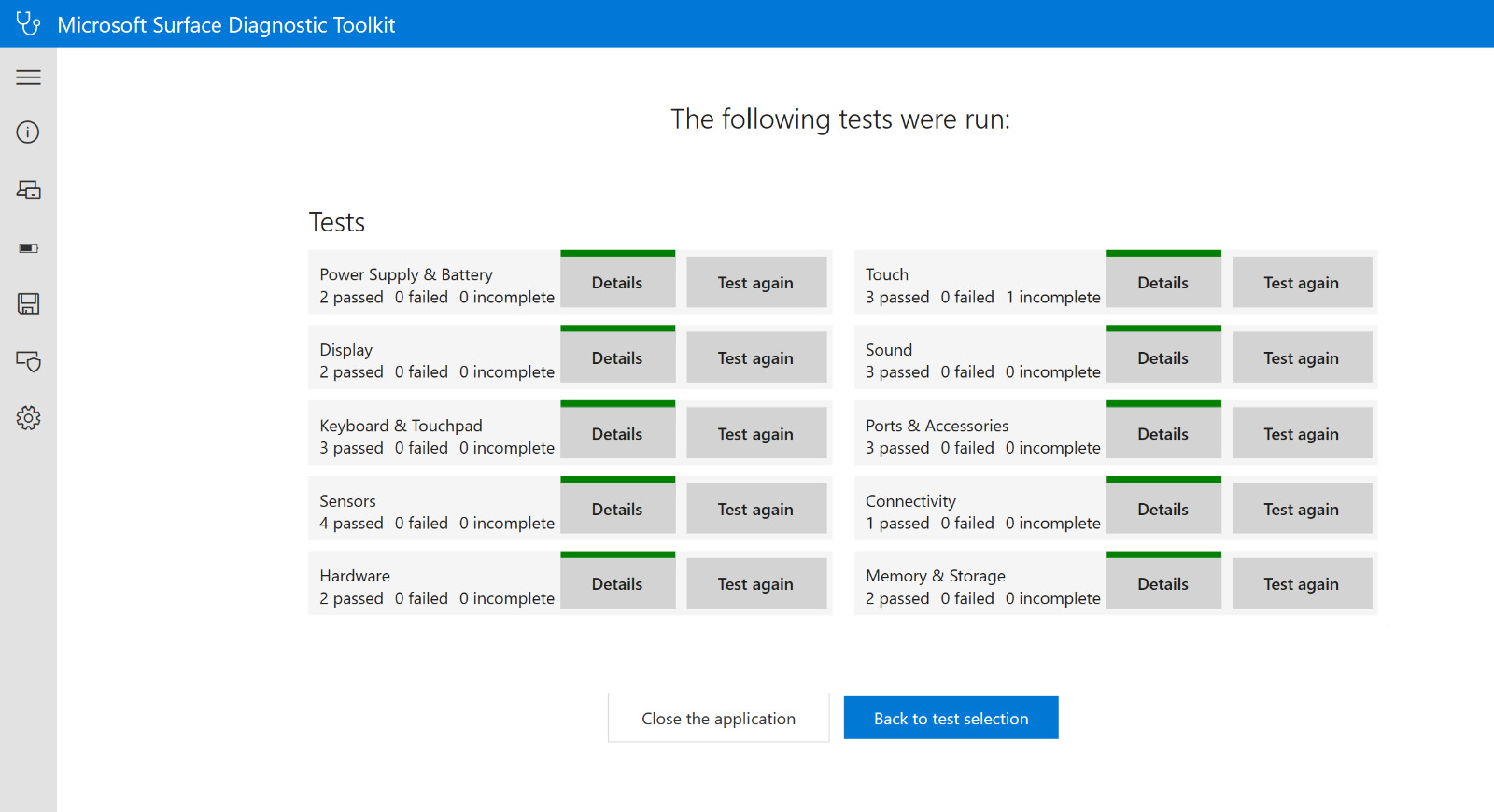The height and width of the screenshot is (812, 1494).
Task: Test again for Ports & Accessories
Action: pyautogui.click(x=1303, y=434)
